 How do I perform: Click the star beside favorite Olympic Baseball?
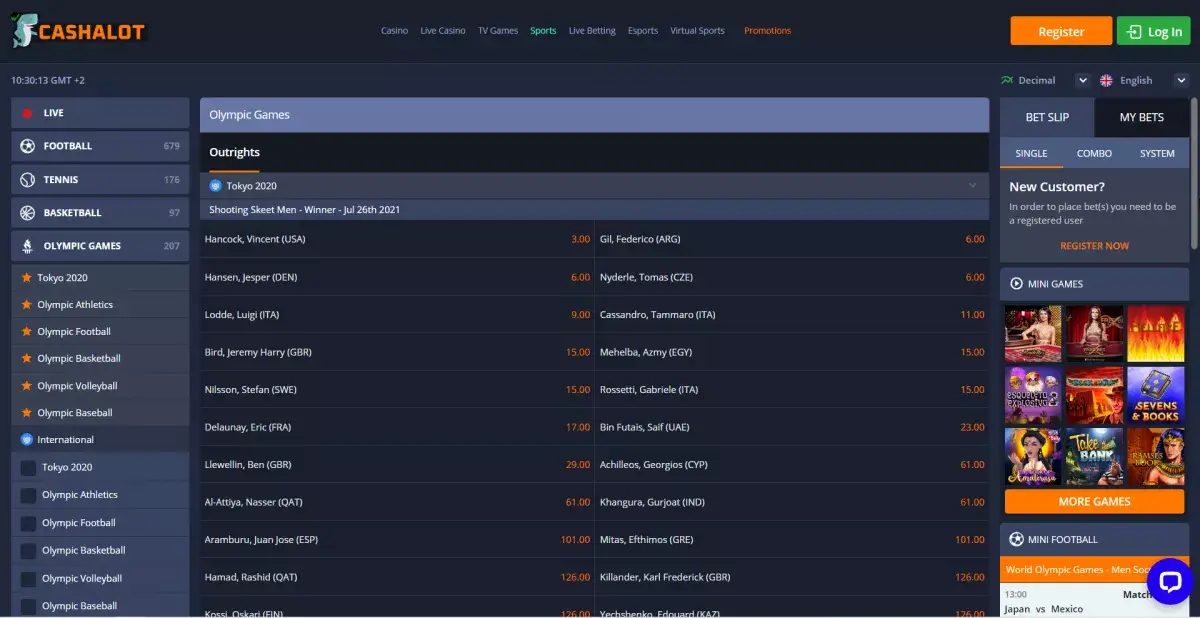27,413
